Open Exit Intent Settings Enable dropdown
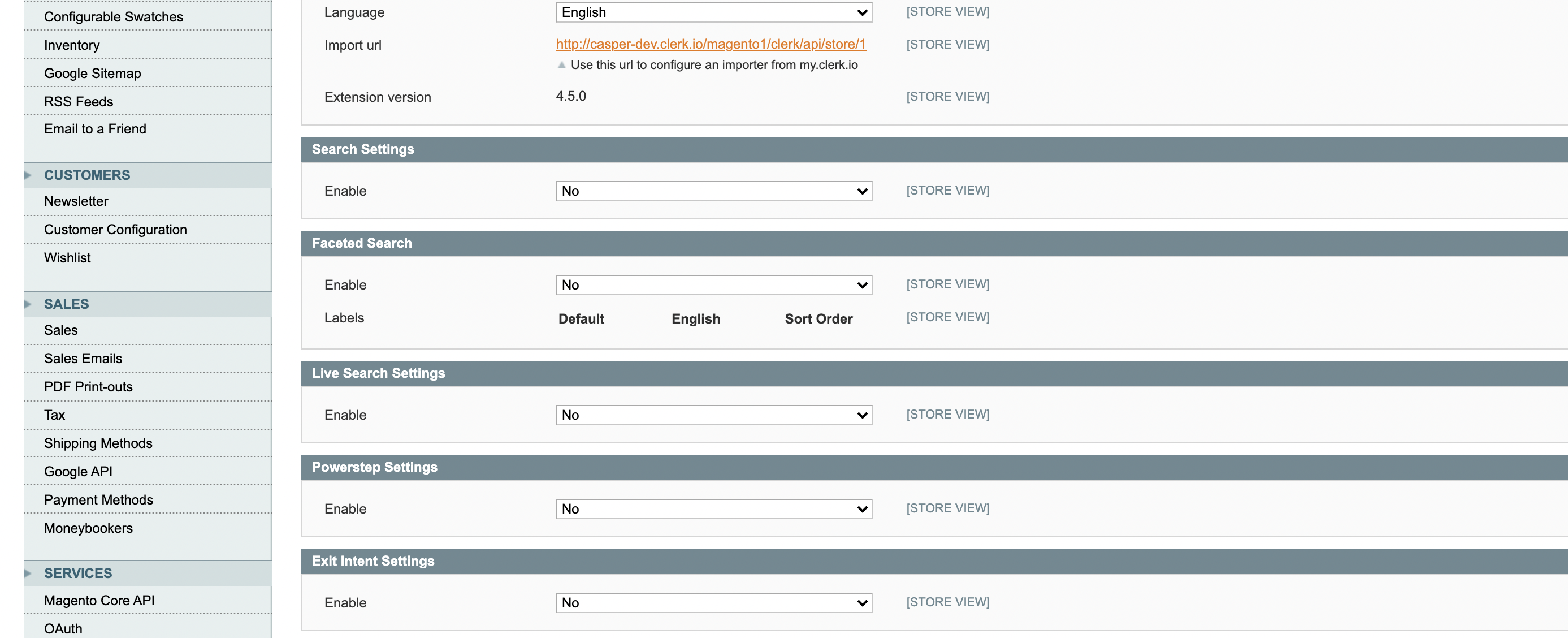The height and width of the screenshot is (638, 1568). 713,603
